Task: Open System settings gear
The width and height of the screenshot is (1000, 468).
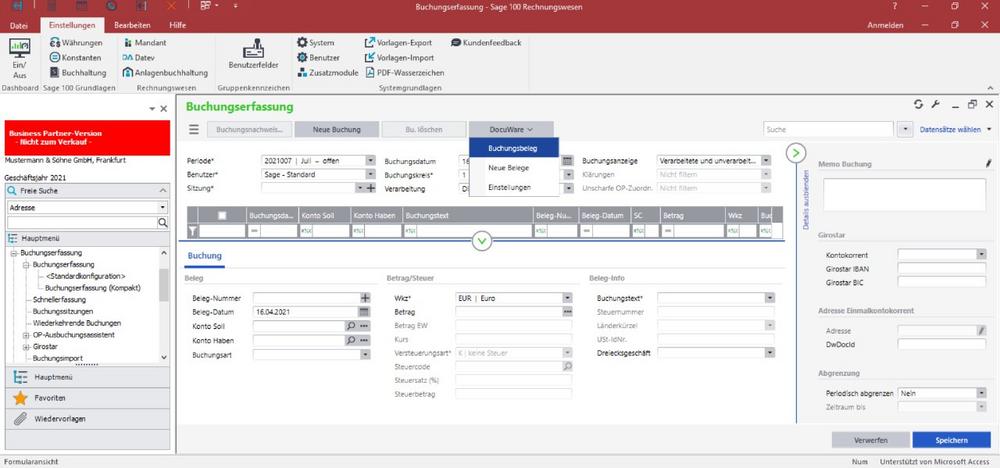Action: 315,43
